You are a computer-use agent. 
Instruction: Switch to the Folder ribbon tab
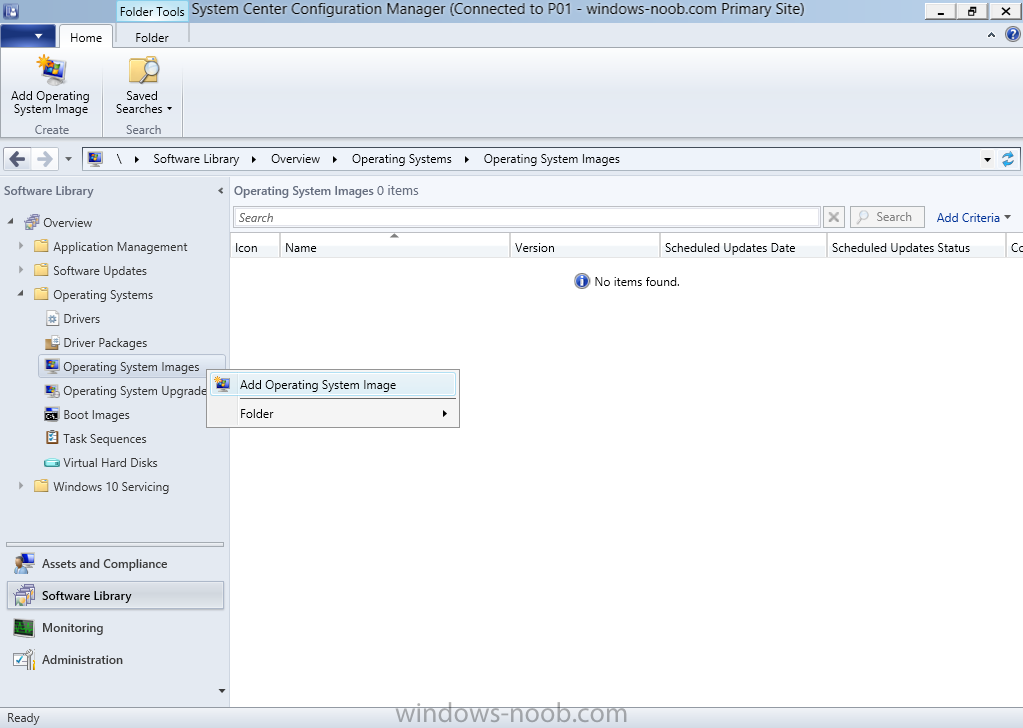coord(151,37)
